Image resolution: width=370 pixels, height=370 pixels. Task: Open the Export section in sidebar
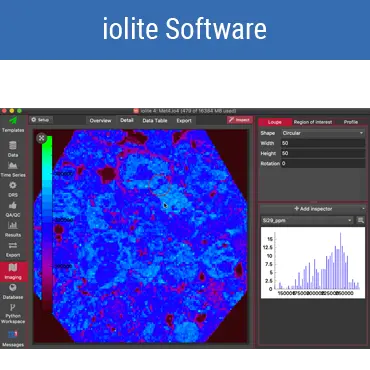13,249
